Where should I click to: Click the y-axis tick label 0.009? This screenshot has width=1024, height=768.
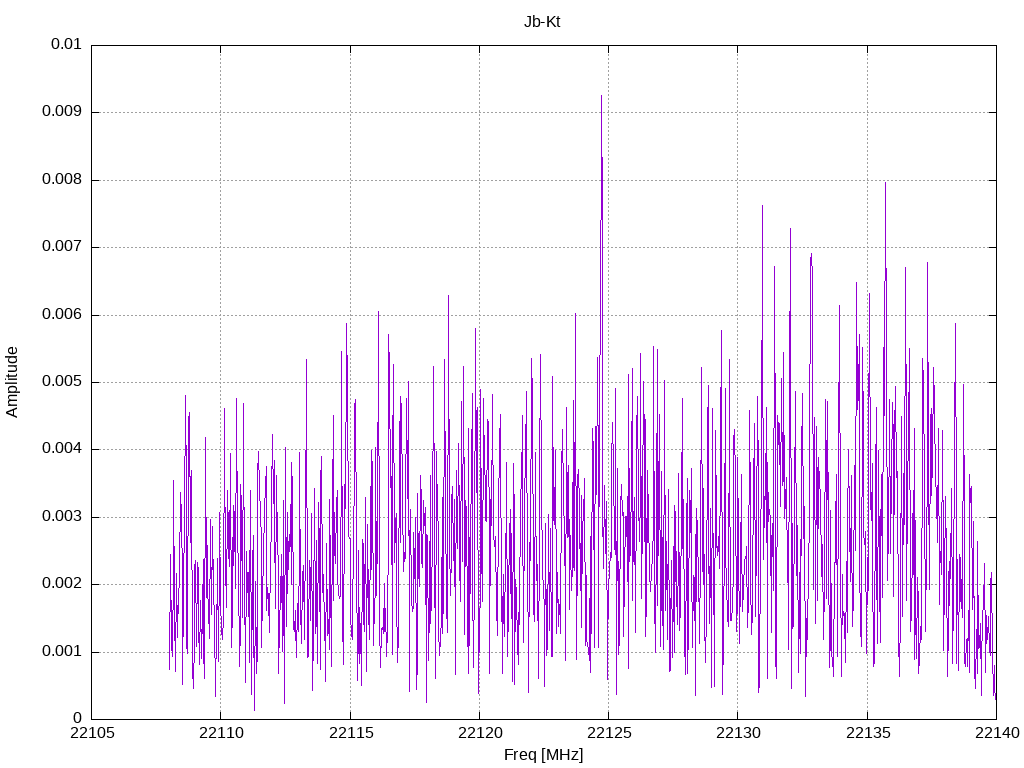tap(62, 112)
